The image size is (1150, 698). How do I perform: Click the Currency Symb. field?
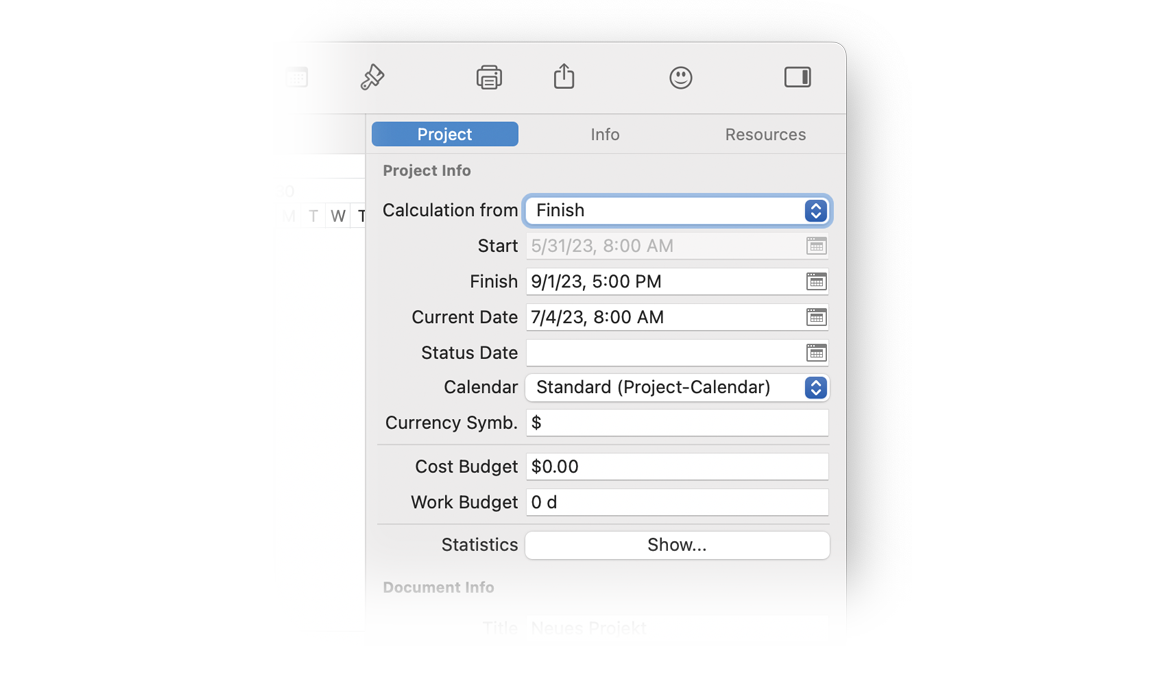[x=677, y=423]
